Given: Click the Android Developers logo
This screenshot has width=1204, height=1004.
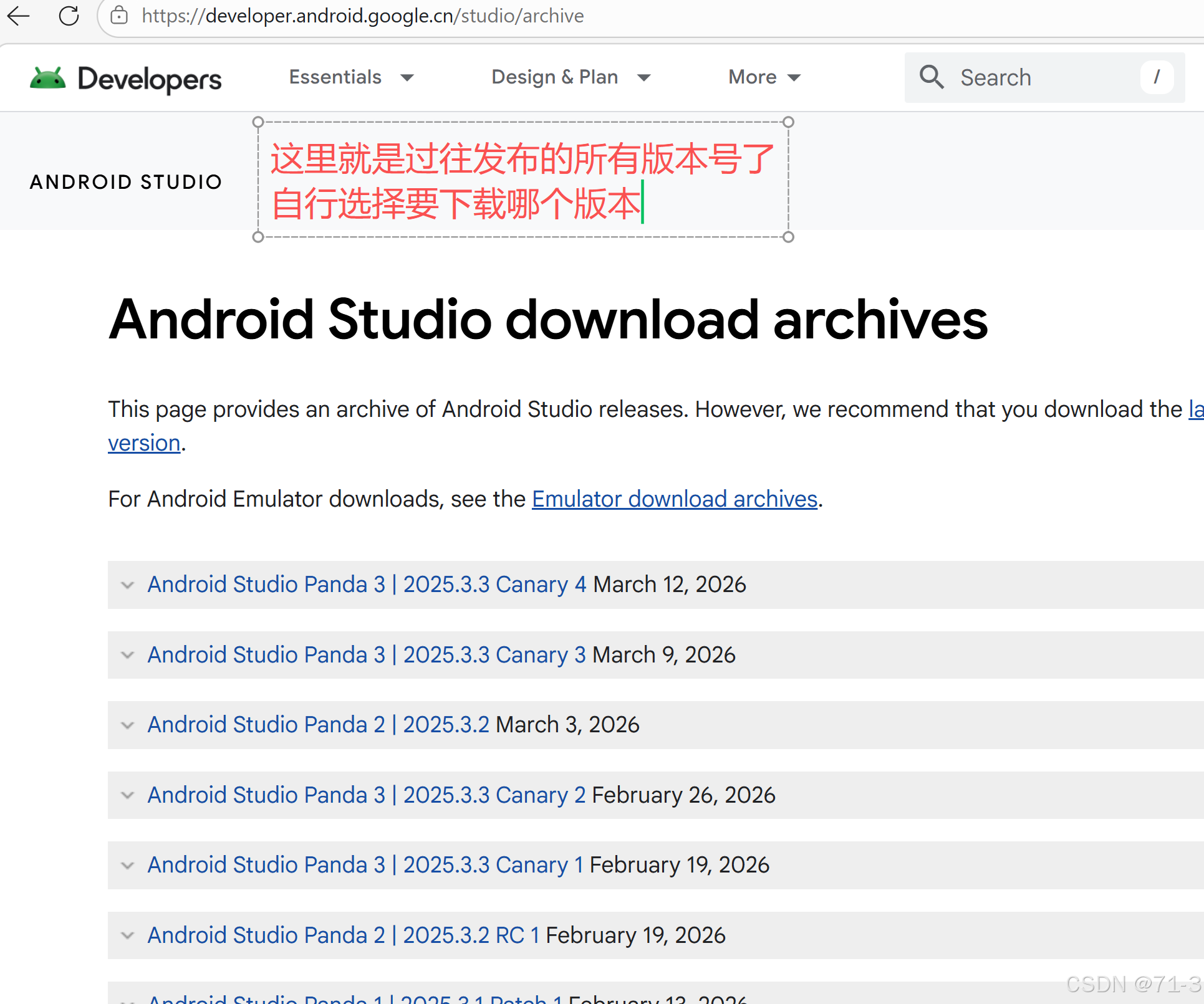Looking at the screenshot, I should pyautogui.click(x=126, y=79).
